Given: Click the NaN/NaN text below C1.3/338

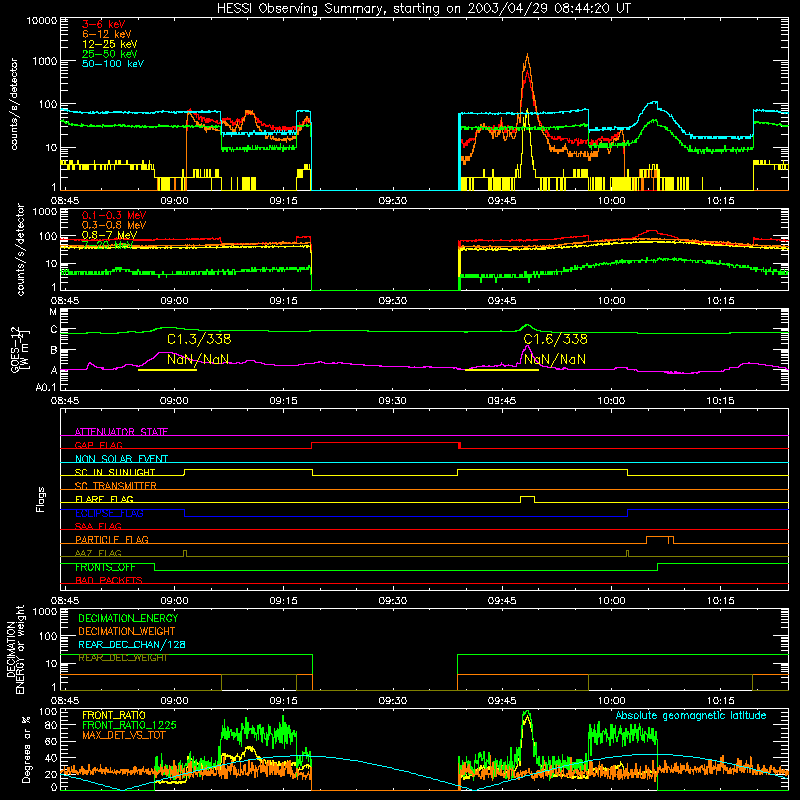Looking at the screenshot, I should (198, 359).
